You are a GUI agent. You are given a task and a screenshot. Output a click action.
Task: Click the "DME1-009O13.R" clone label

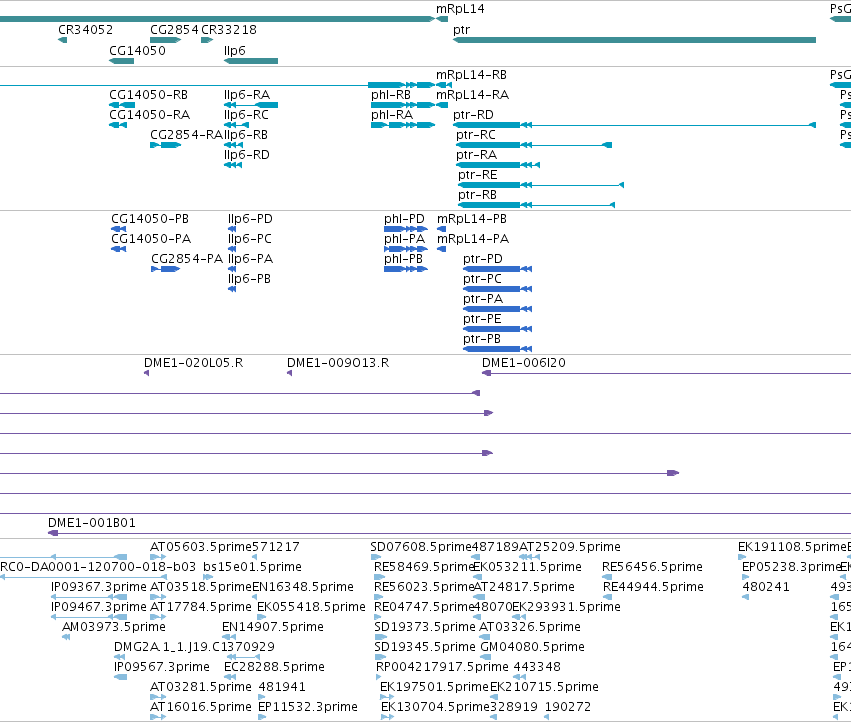click(338, 363)
